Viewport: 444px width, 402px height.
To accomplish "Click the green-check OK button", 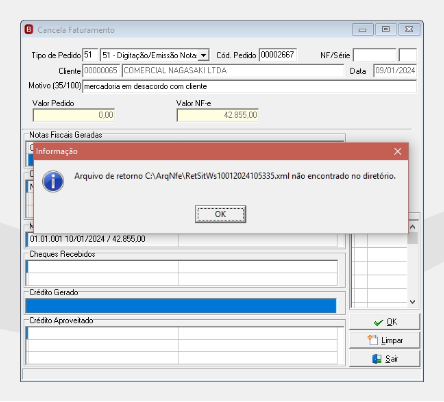I will [x=384, y=322].
